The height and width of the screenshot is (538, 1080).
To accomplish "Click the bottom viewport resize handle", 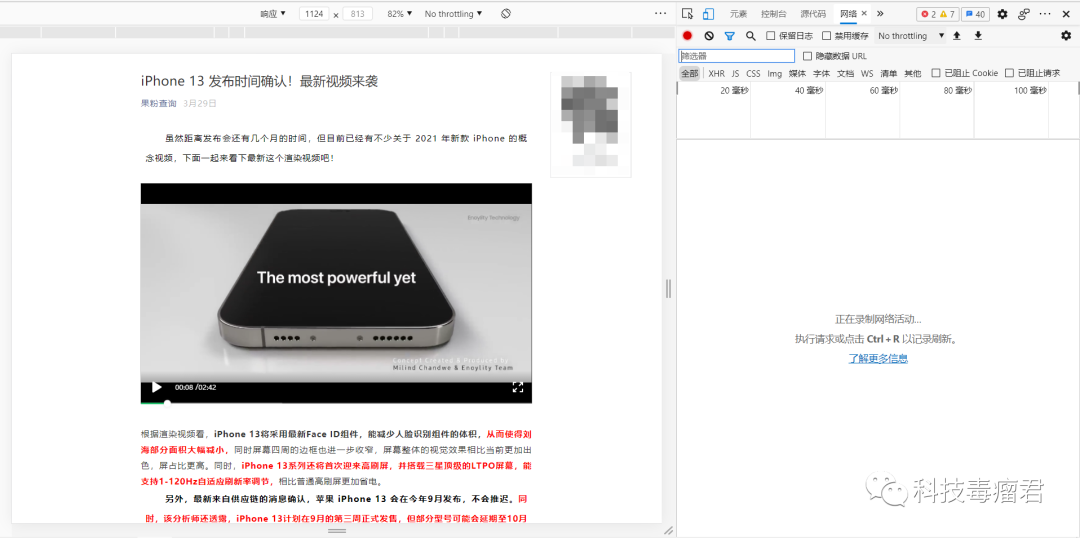I will coord(336,531).
